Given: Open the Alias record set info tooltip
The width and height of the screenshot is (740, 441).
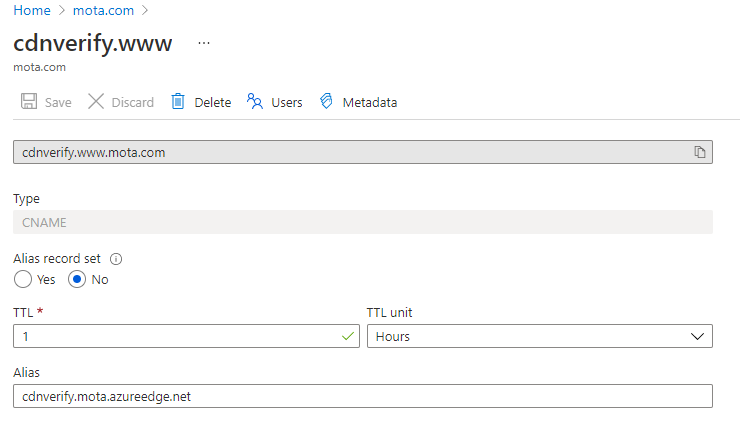Looking at the screenshot, I should [x=116, y=259].
